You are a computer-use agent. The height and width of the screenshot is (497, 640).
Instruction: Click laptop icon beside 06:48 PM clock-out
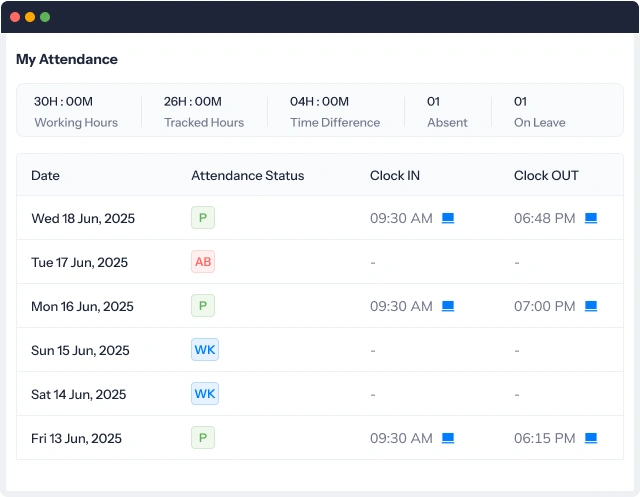pyautogui.click(x=591, y=218)
